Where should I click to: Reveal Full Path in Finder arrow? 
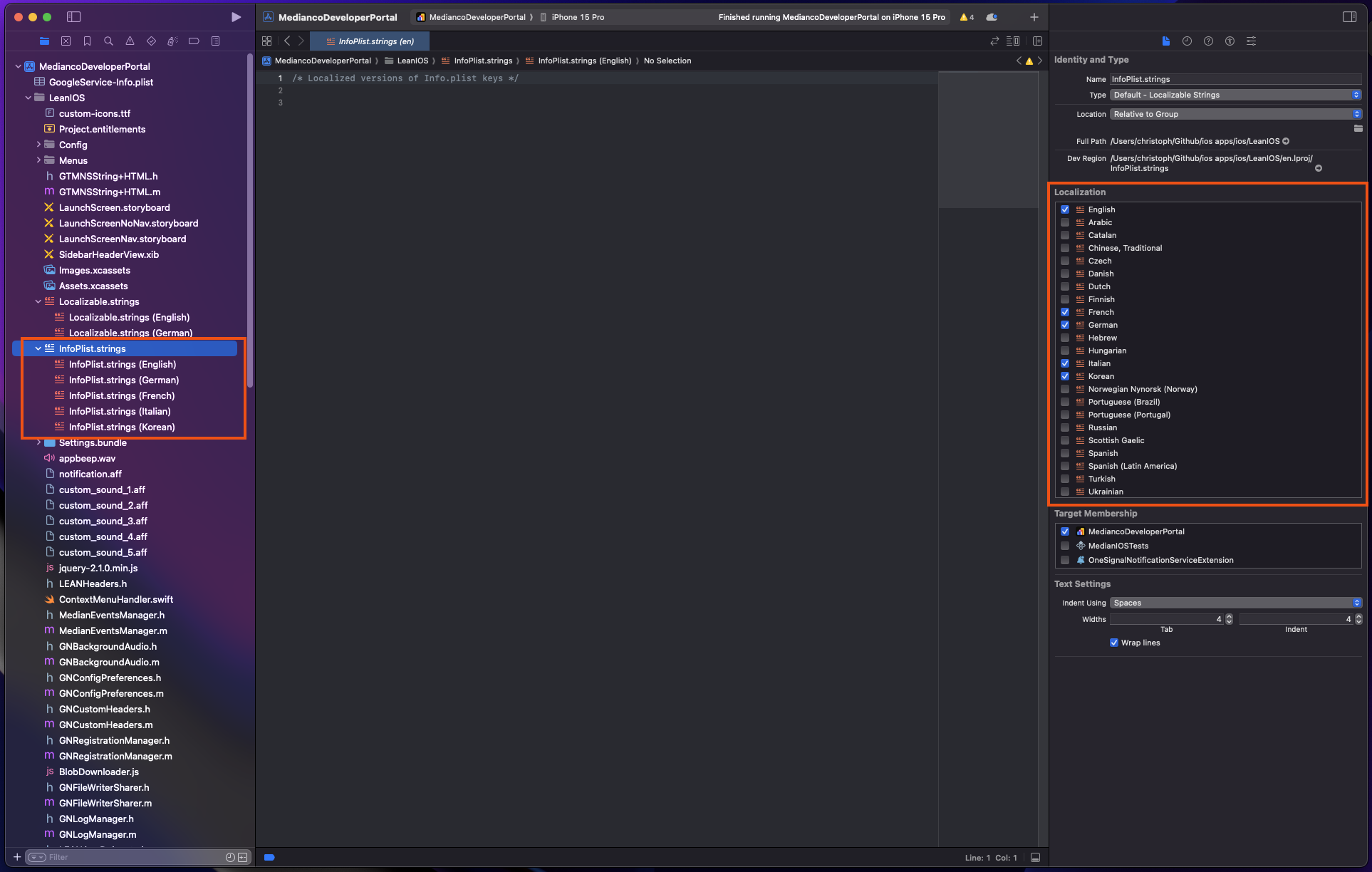coord(1286,141)
